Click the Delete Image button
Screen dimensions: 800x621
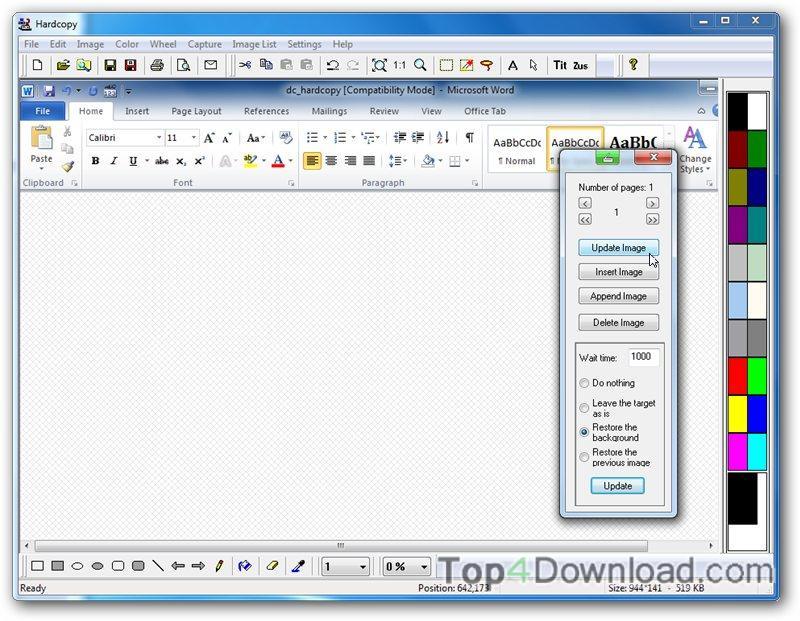pyautogui.click(x=618, y=322)
